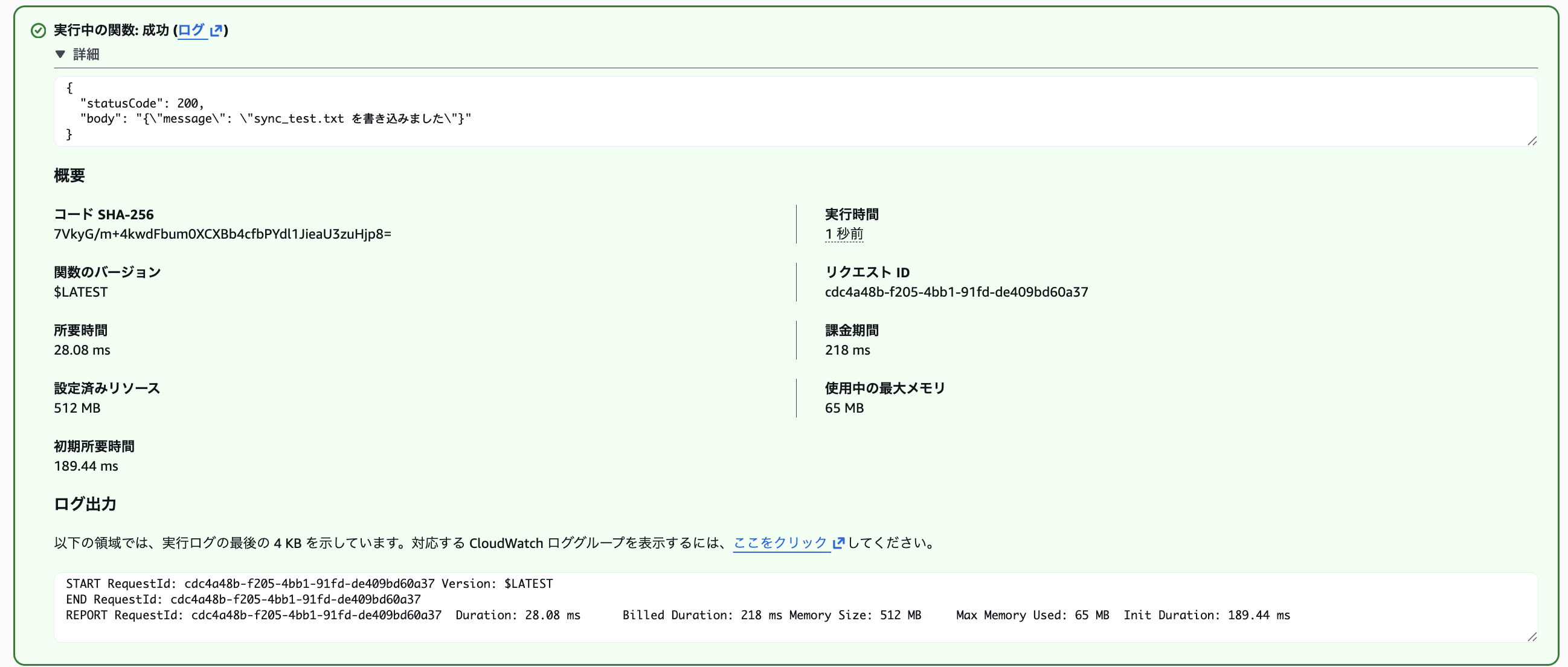The width and height of the screenshot is (1568, 667).
Task: Click the ▼ disclosure triangle before 詳細
Action: point(60,54)
